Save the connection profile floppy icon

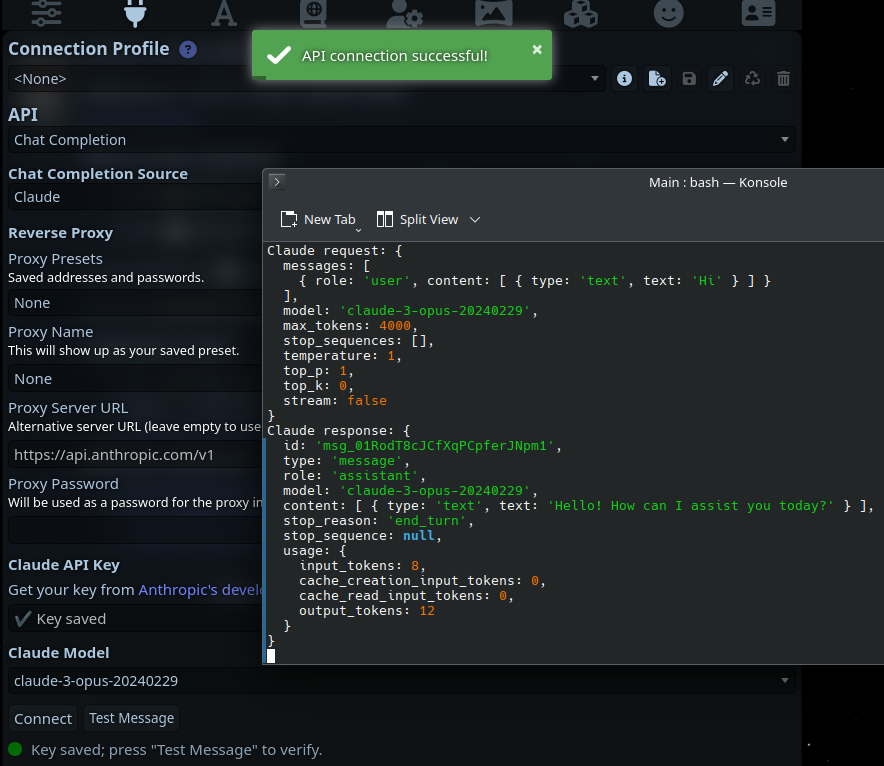689,78
